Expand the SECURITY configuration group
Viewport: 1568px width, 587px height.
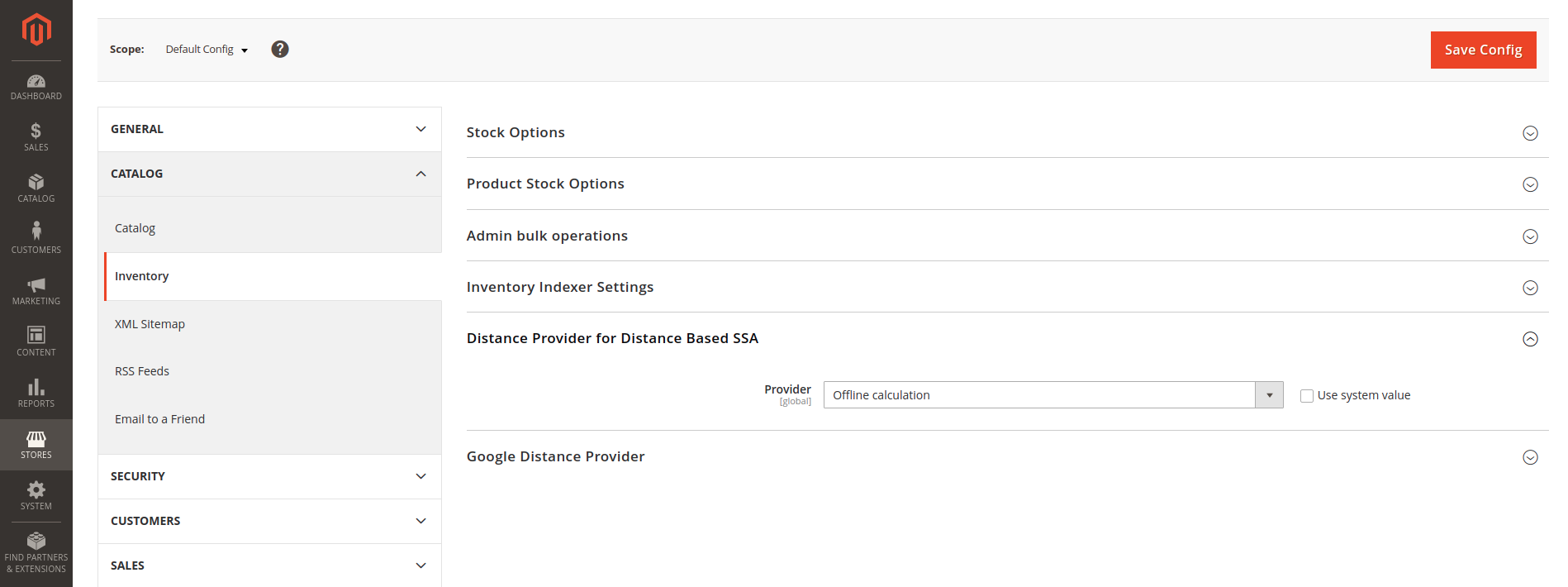tap(269, 476)
